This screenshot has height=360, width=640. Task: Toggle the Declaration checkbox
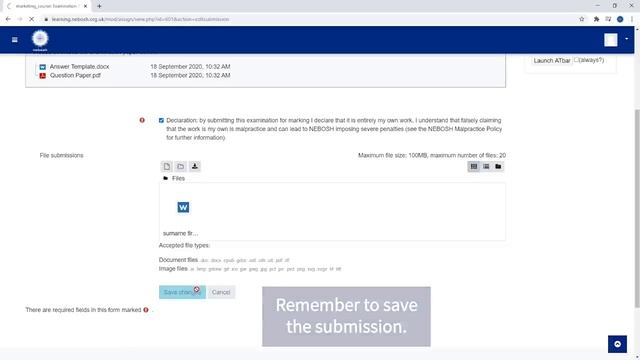pos(161,120)
